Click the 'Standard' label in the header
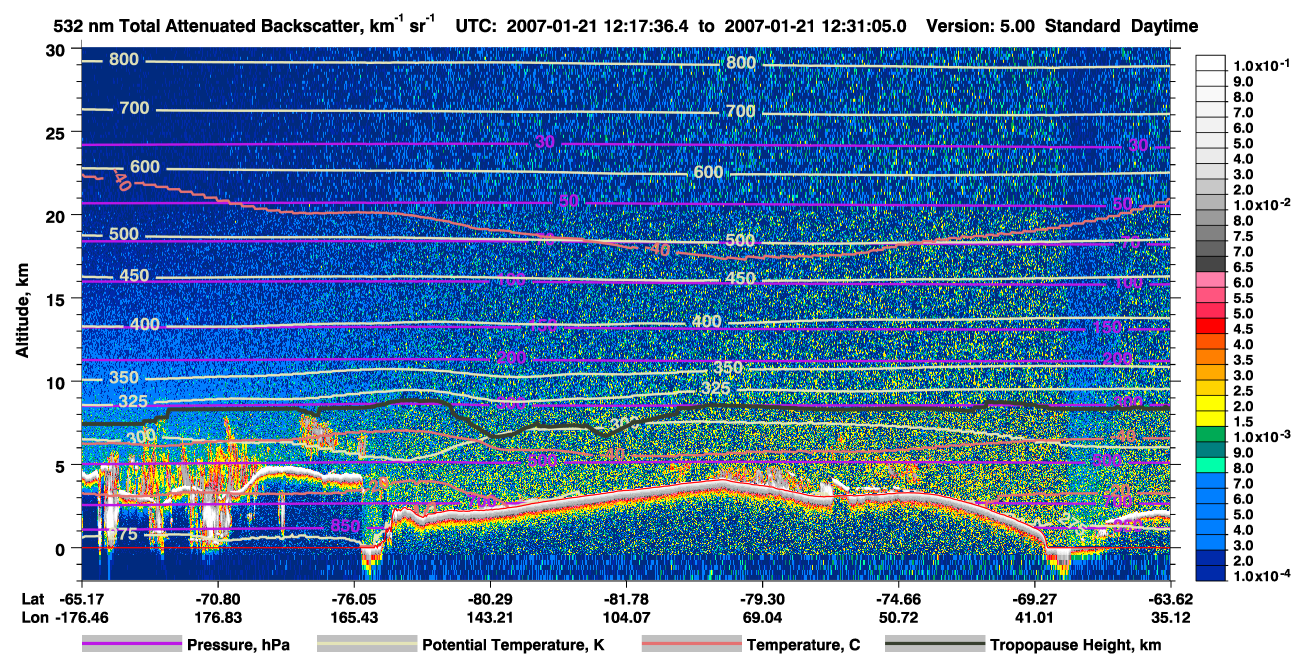Screen dimensions: 1300x667 (x=1083, y=25)
